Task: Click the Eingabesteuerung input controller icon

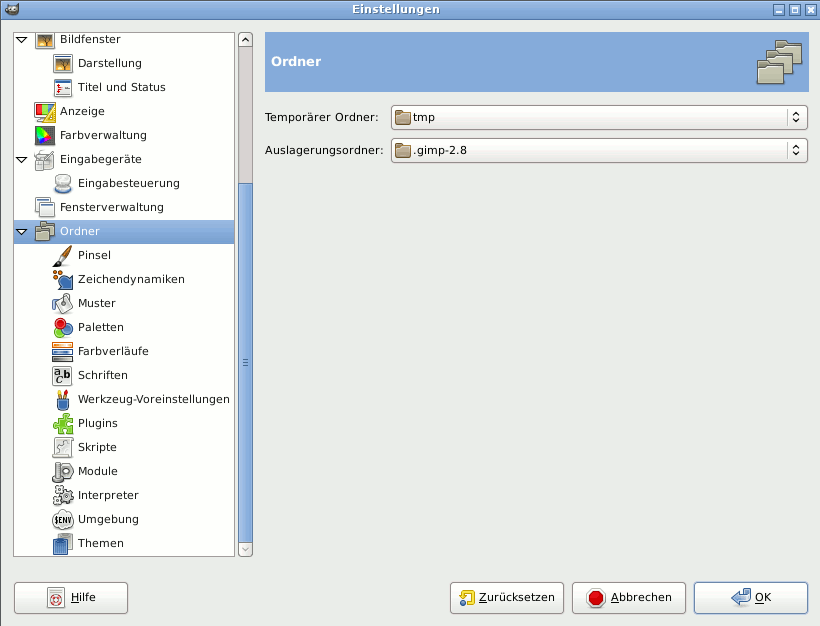Action: 62,183
